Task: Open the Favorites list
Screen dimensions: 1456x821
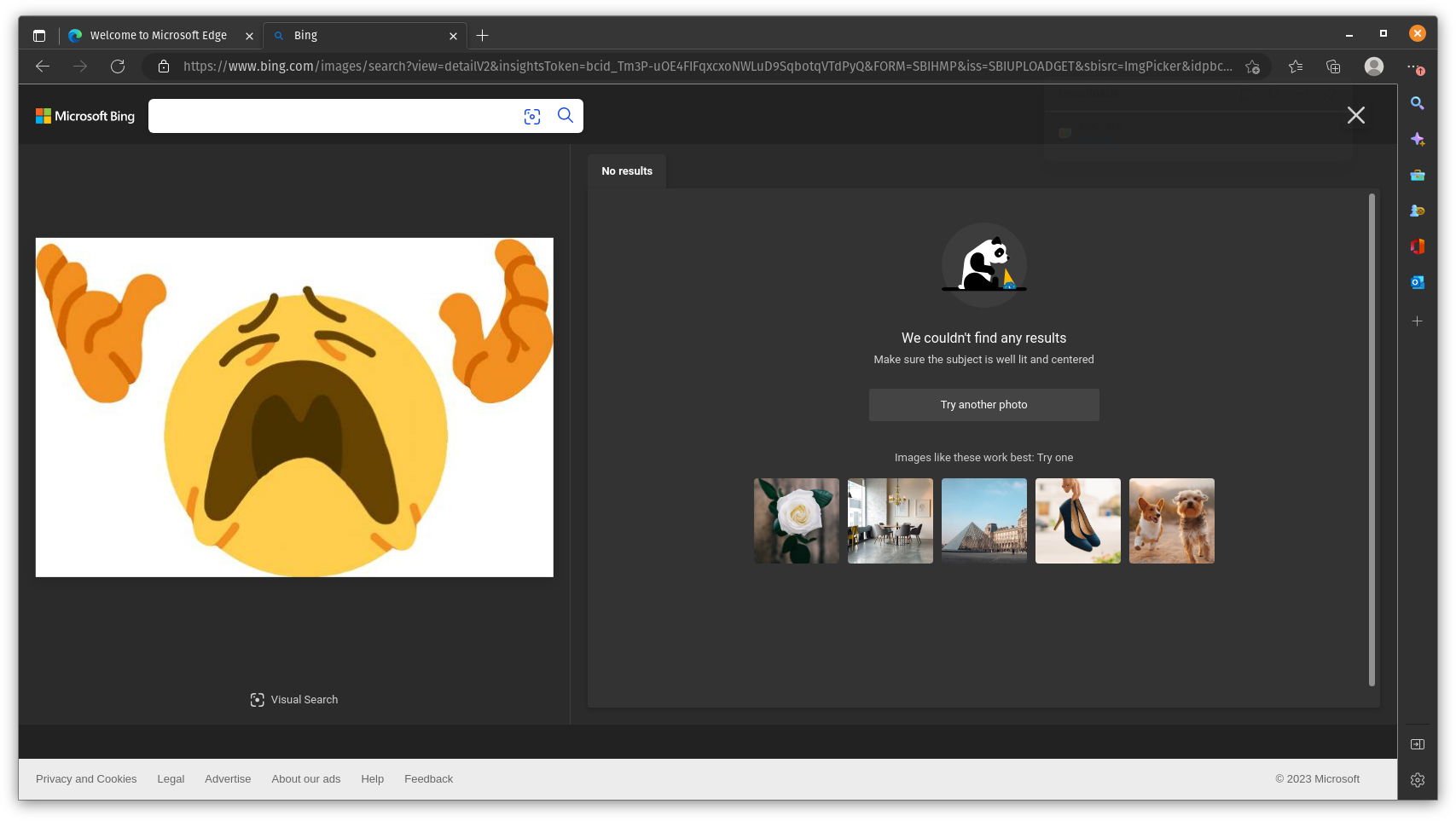Action: [x=1296, y=66]
